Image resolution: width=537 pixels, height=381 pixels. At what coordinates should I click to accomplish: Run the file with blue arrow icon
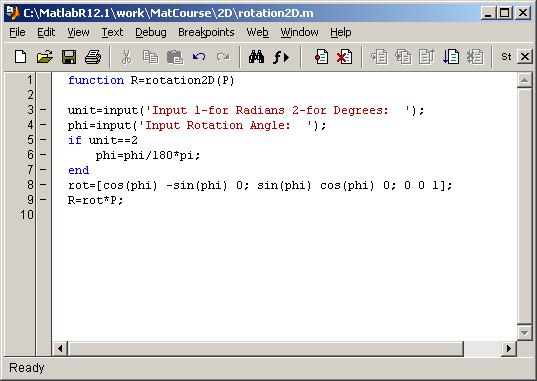tap(451, 57)
